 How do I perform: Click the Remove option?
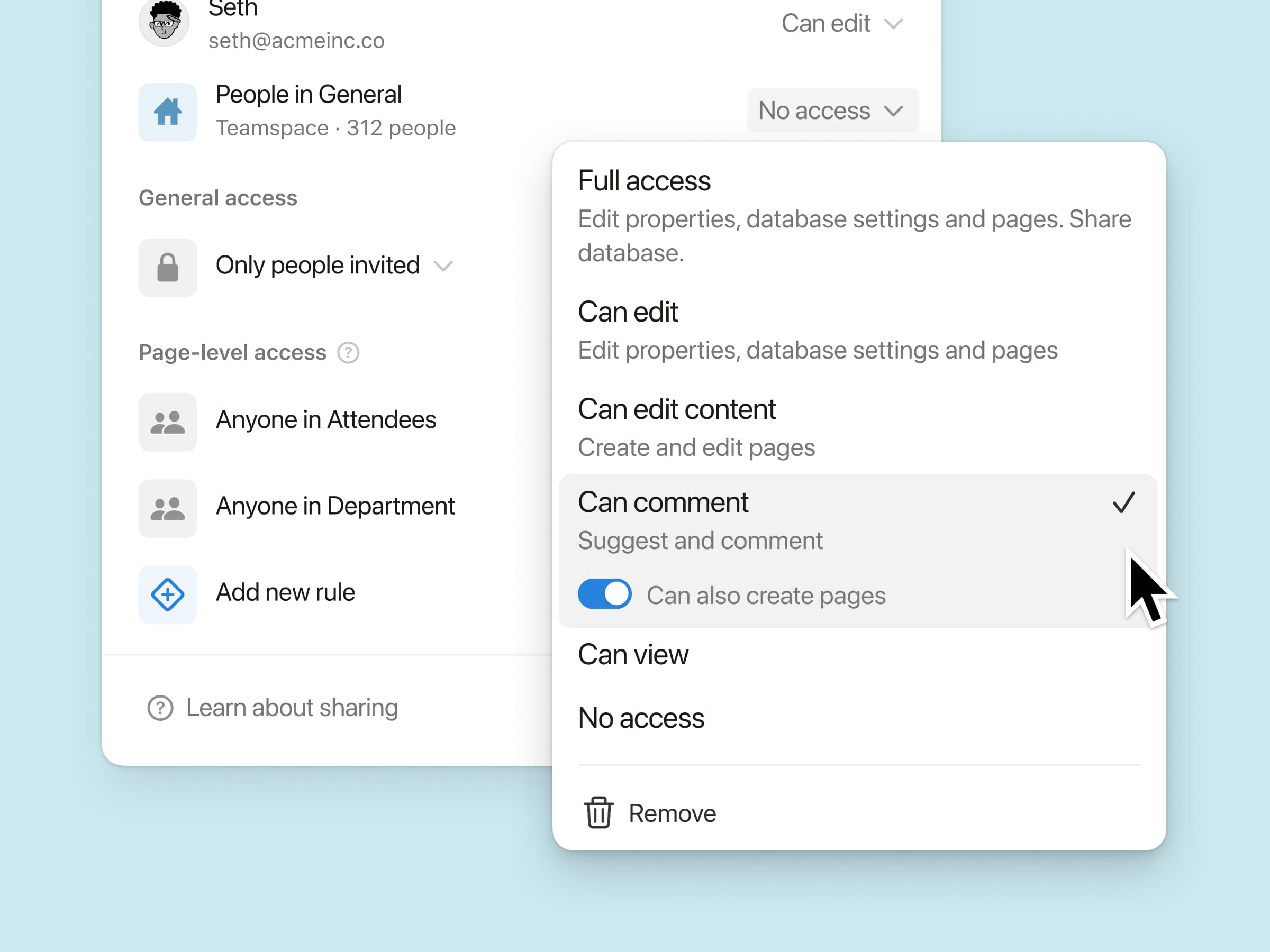pos(672,812)
